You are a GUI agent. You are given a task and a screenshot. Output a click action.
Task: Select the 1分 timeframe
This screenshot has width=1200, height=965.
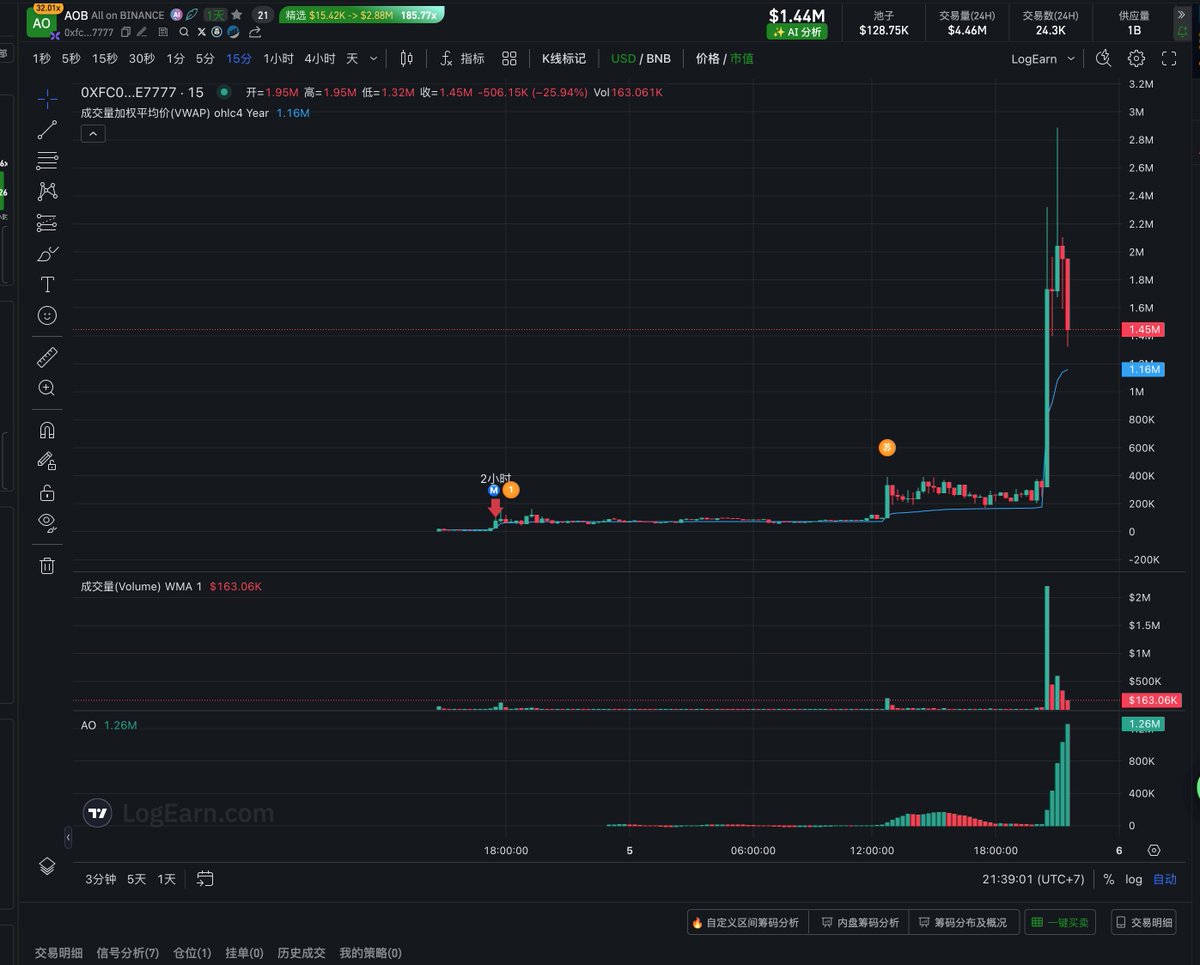pyautogui.click(x=176, y=59)
